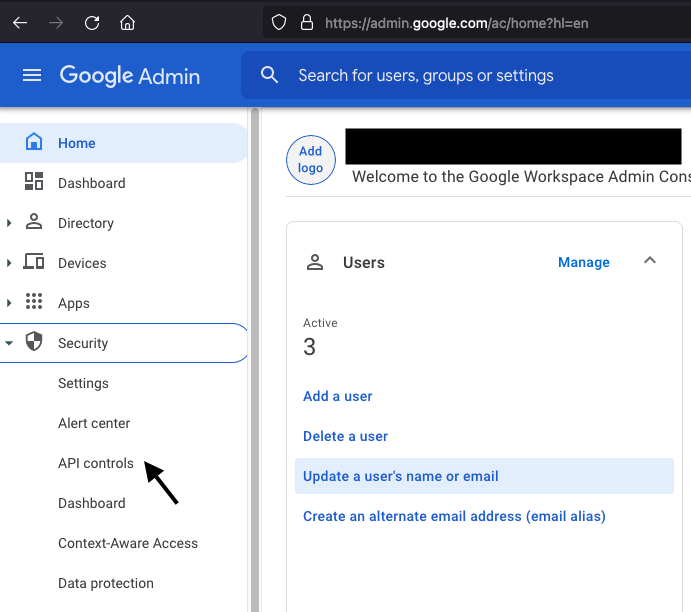Open the hamburger main menu
Screen dimensions: 691x612
click(x=32, y=75)
